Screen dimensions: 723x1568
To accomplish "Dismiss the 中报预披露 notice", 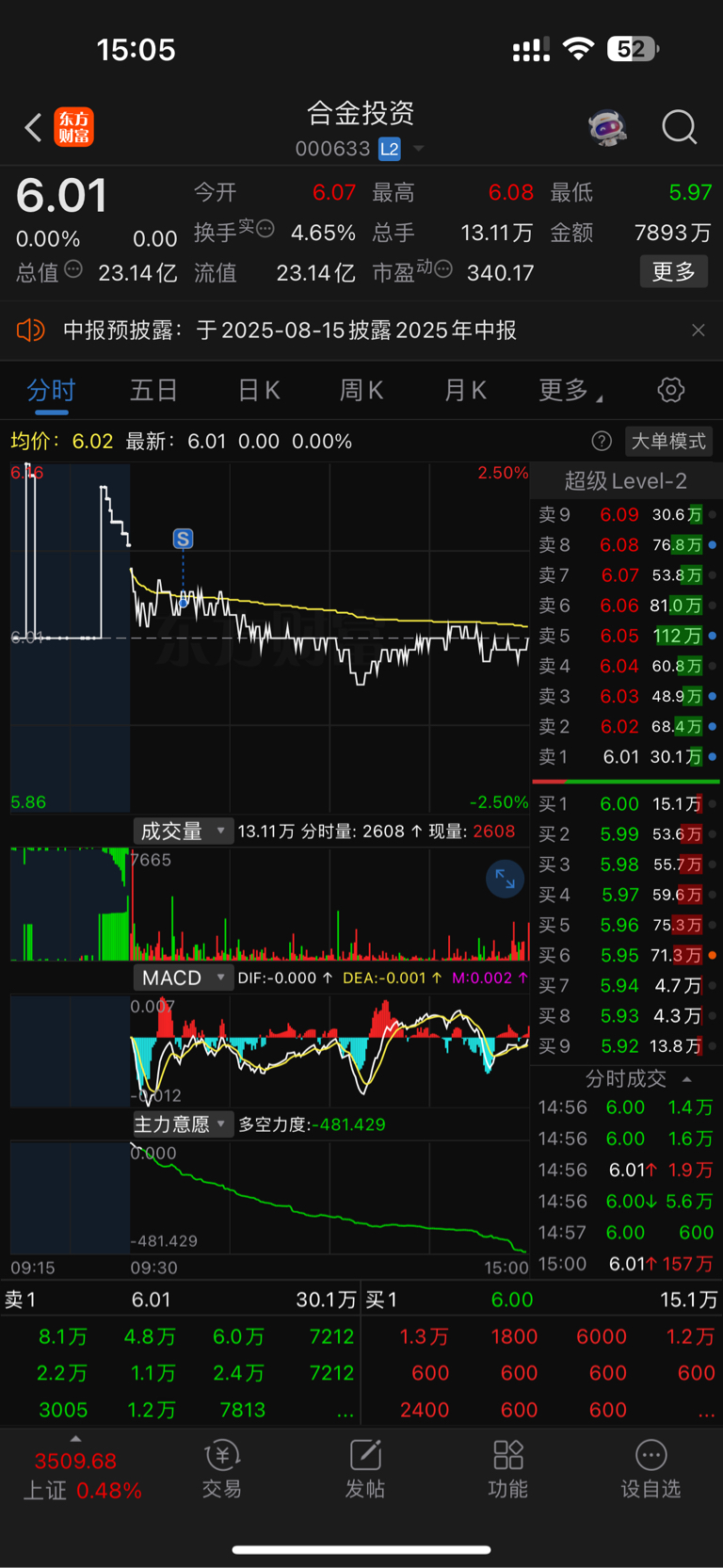I will [x=698, y=331].
